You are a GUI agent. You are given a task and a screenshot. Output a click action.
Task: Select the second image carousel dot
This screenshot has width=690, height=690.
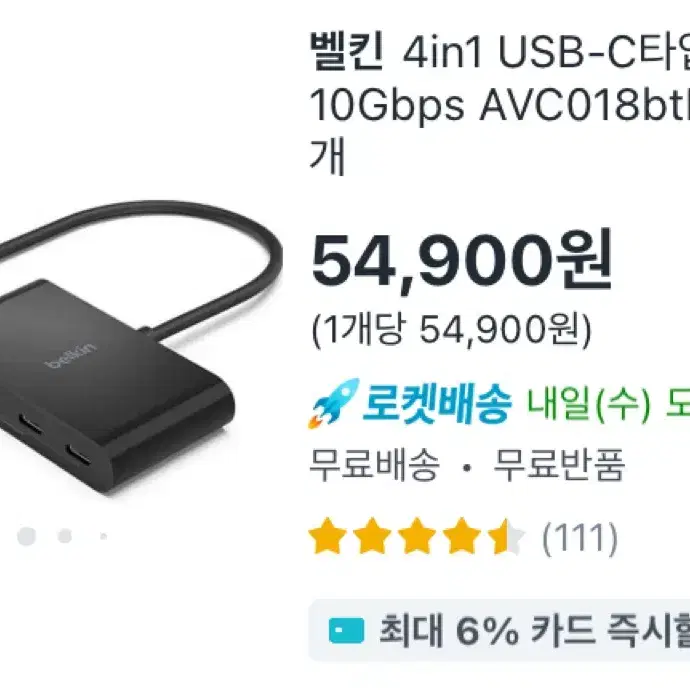pos(65,536)
